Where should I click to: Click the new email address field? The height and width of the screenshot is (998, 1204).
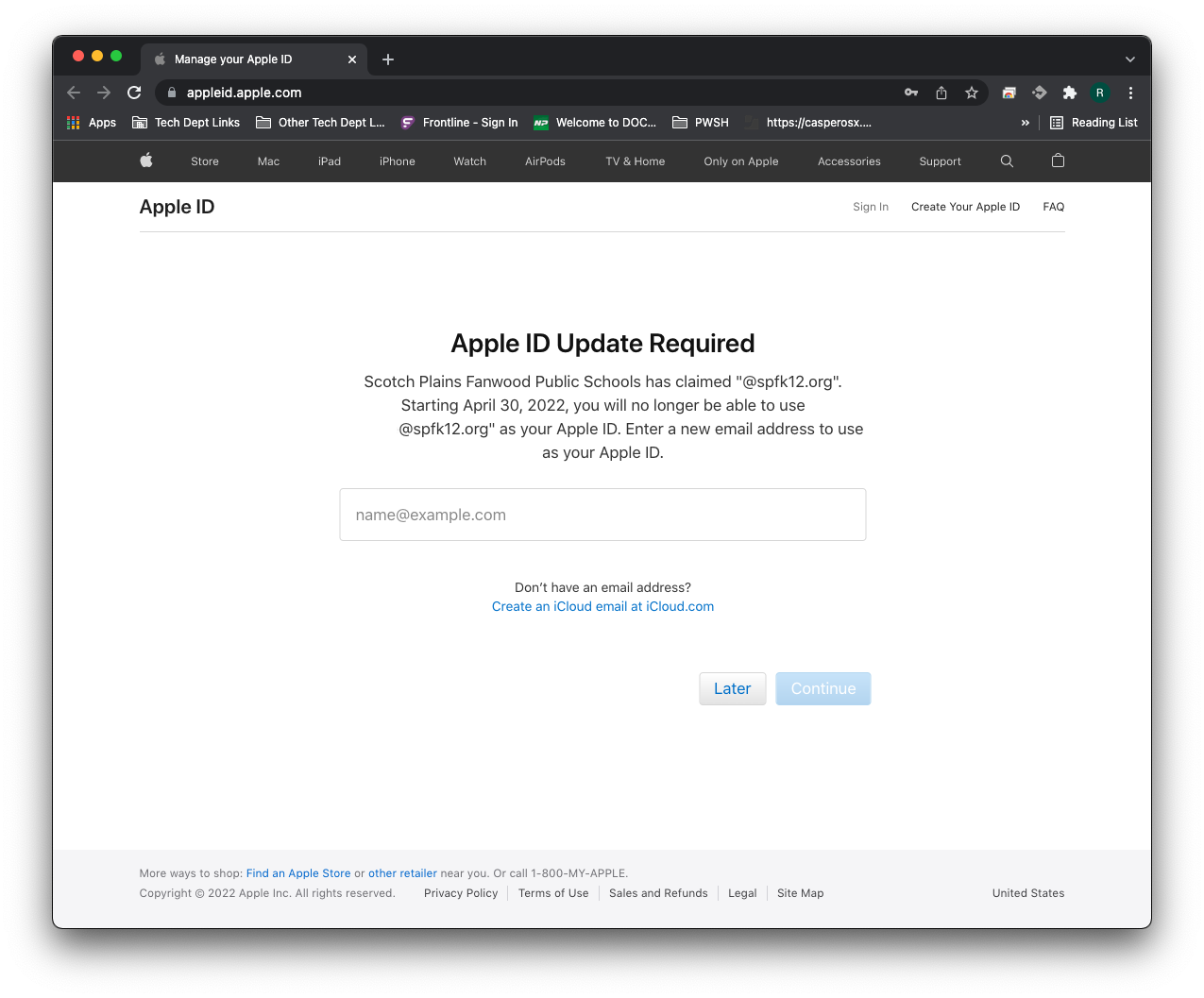point(602,515)
